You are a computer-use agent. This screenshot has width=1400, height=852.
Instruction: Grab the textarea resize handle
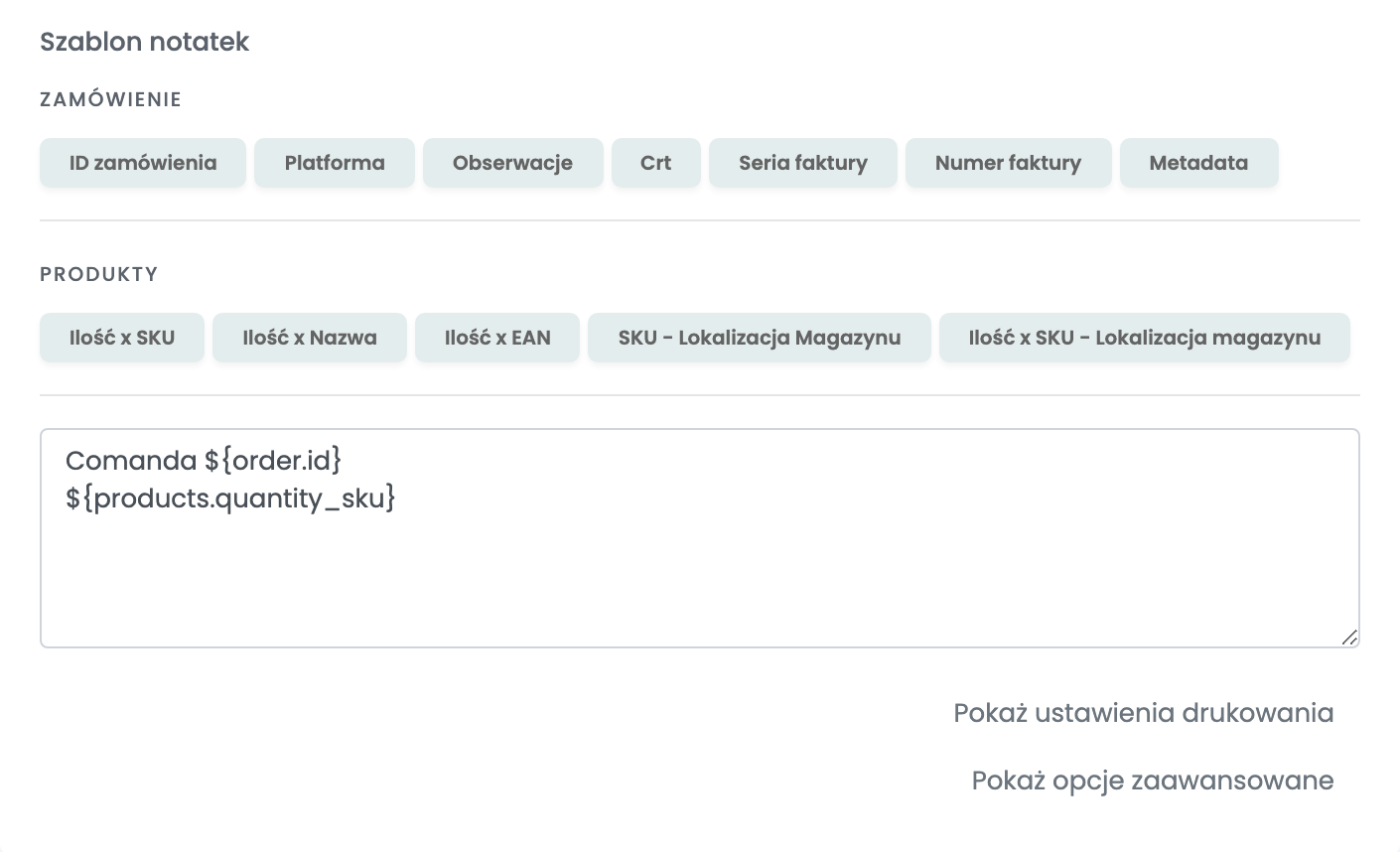(1349, 638)
